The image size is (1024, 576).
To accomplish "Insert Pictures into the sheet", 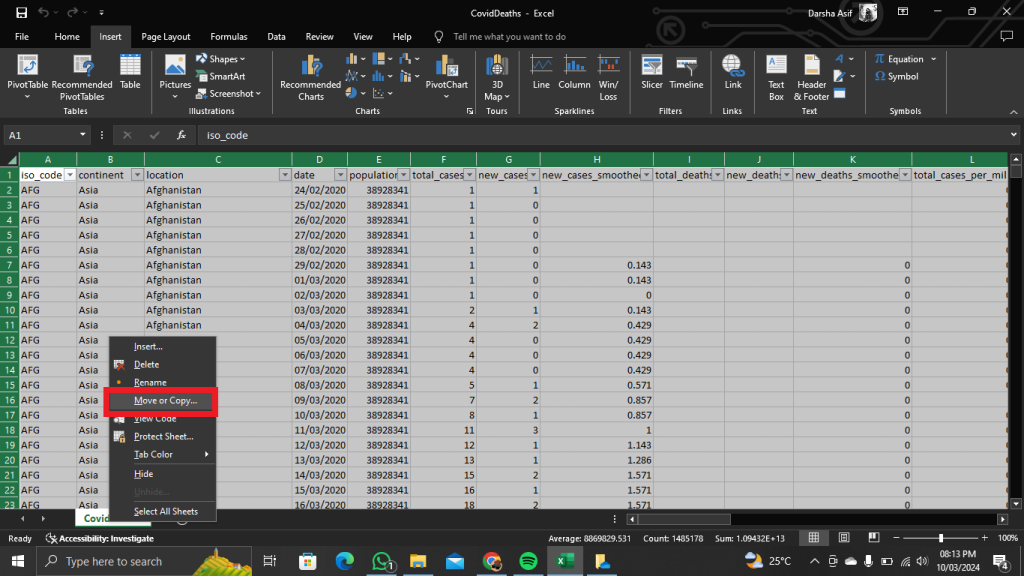I will [x=175, y=79].
